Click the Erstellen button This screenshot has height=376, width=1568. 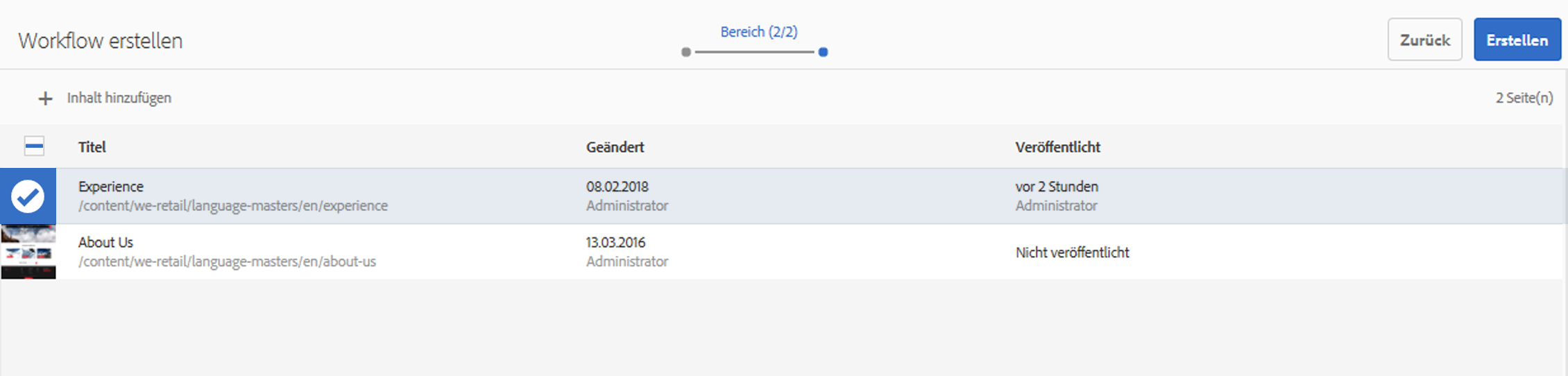[x=1517, y=40]
